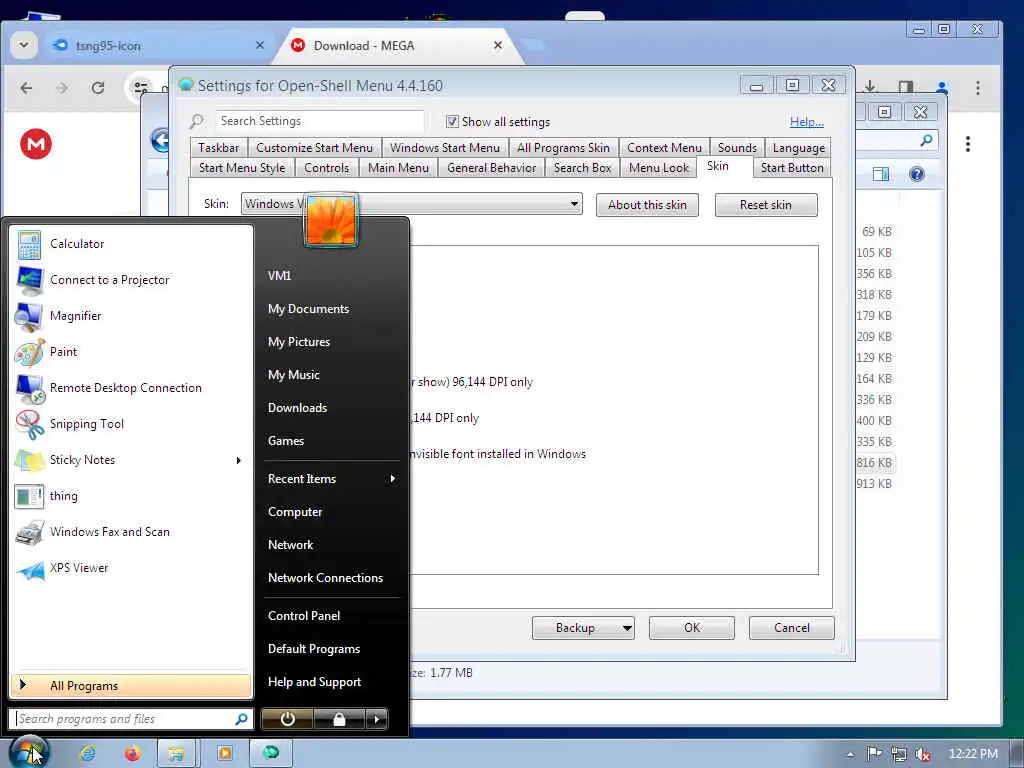This screenshot has width=1024, height=768.
Task: Open the Help link
Action: [x=807, y=121]
